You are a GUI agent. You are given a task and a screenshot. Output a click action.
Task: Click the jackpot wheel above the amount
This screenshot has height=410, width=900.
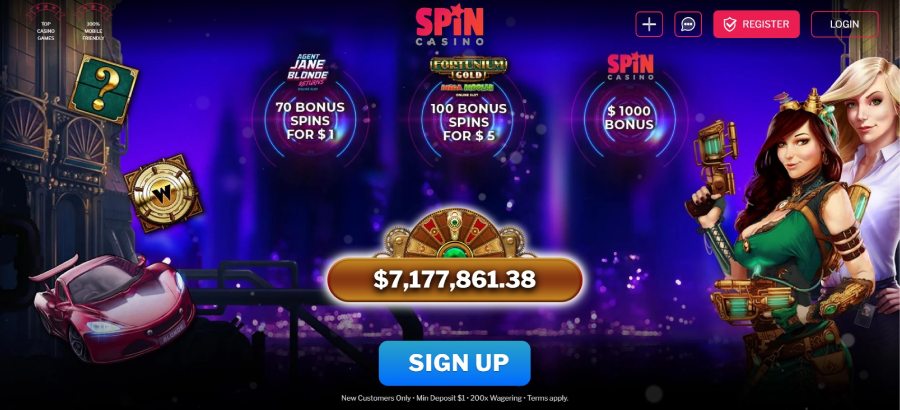(455, 233)
